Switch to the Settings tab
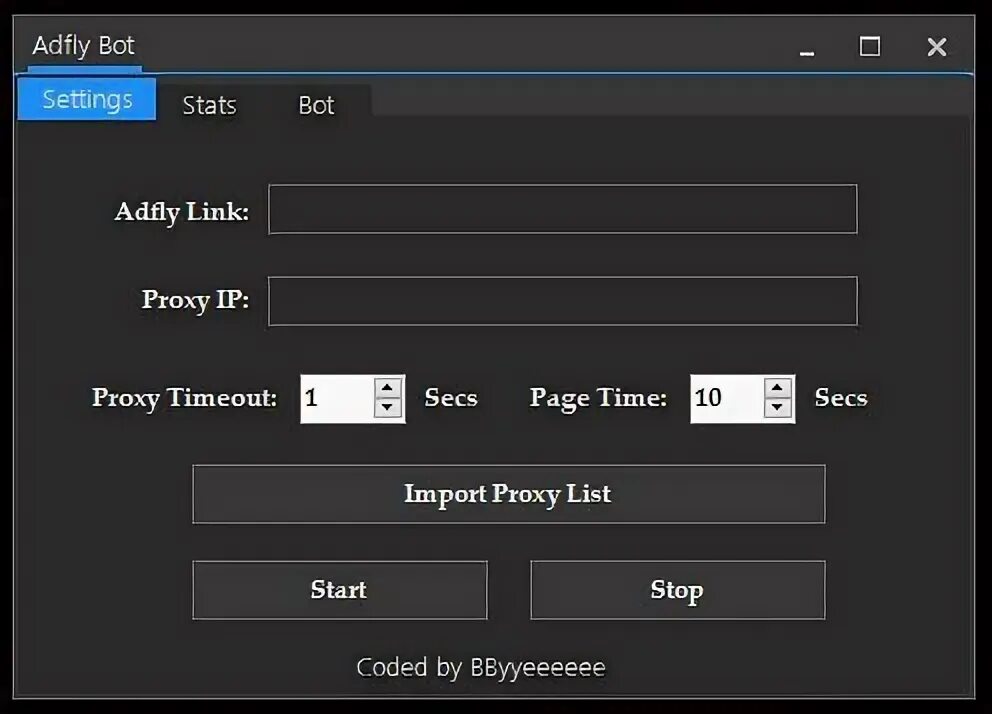The height and width of the screenshot is (714, 992). coord(87,99)
